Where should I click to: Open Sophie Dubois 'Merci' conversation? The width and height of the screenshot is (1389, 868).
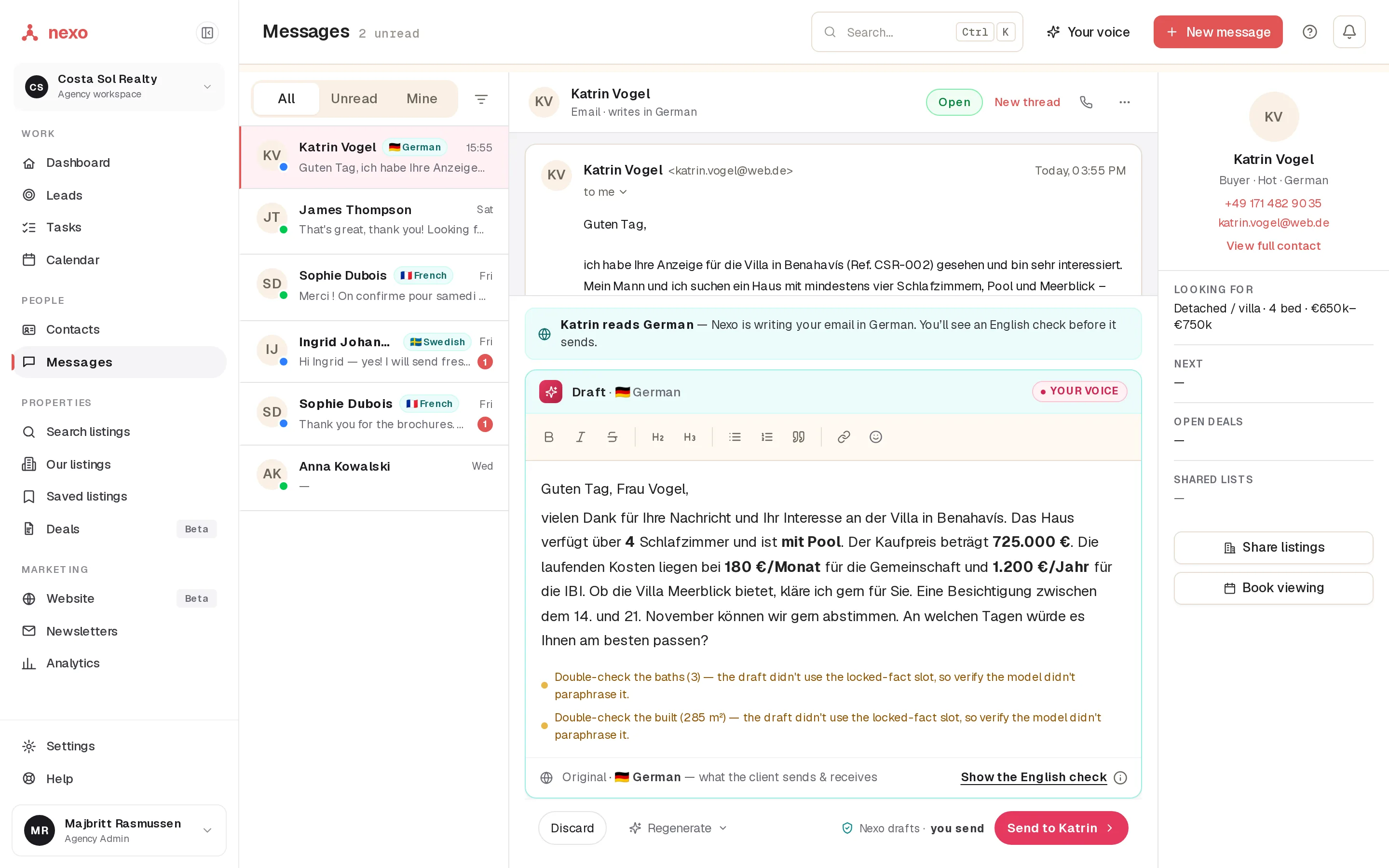[374, 287]
